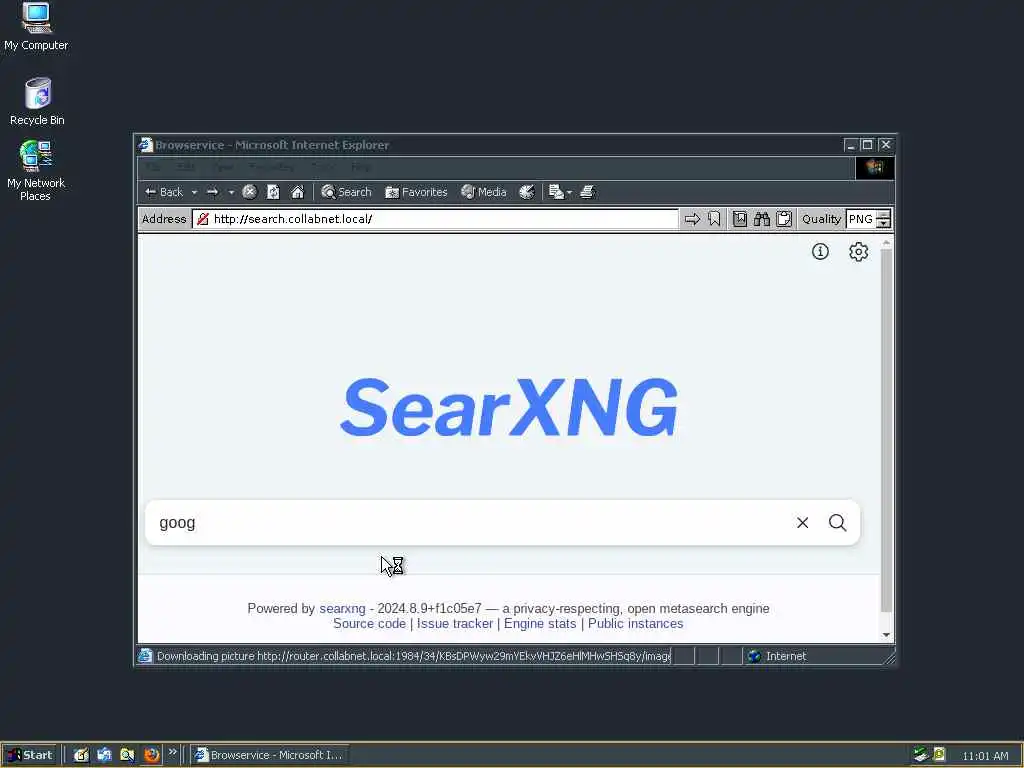Click the green network tray icon
The image size is (1024, 768).
click(x=921, y=754)
